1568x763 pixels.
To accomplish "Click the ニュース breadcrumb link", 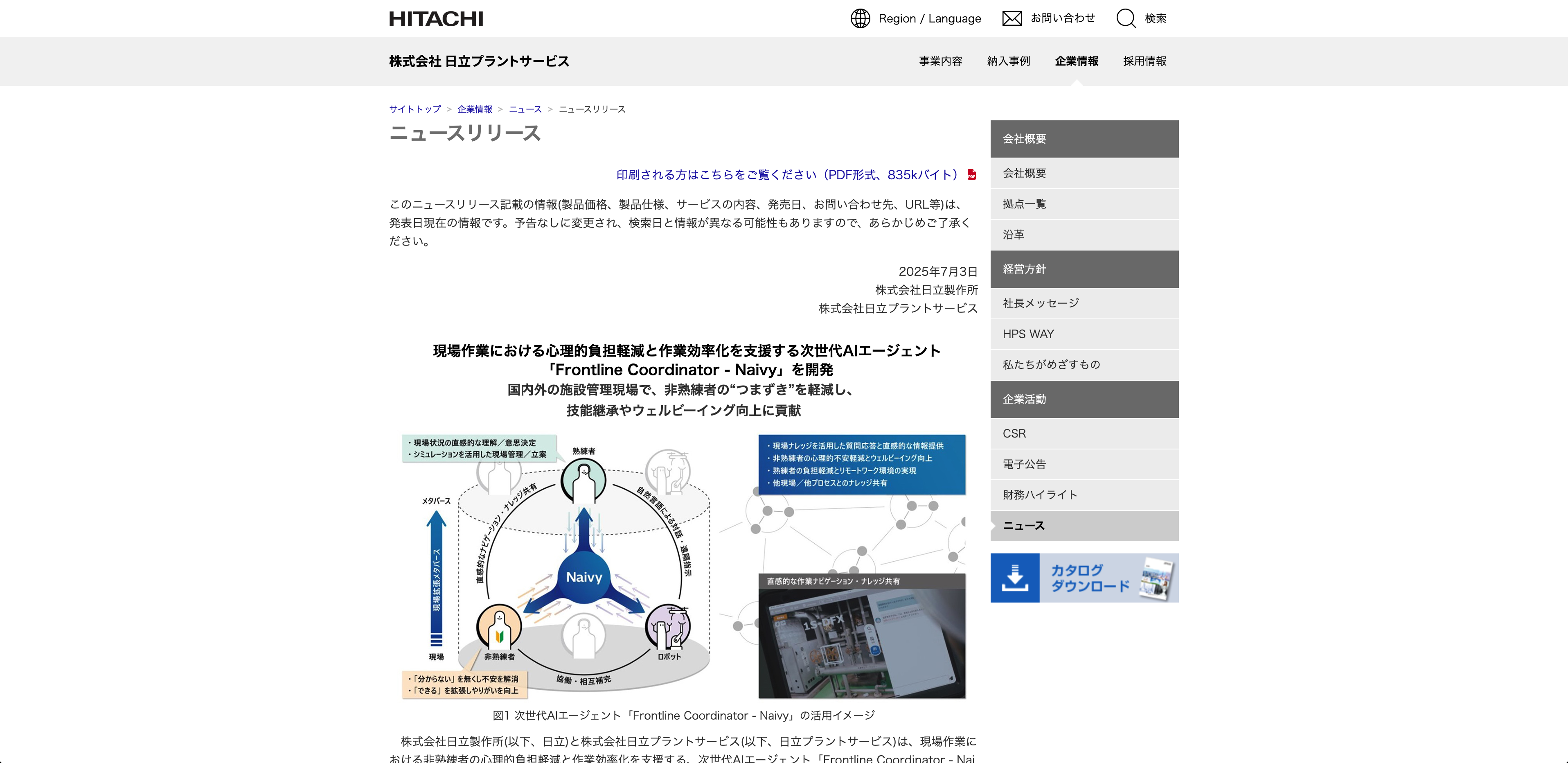I will point(525,109).
